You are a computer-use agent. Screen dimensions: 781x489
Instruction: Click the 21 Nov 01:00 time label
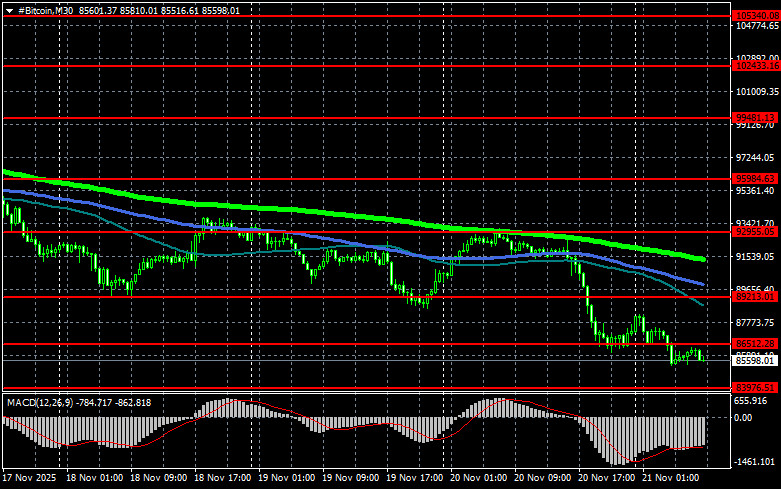tap(671, 478)
